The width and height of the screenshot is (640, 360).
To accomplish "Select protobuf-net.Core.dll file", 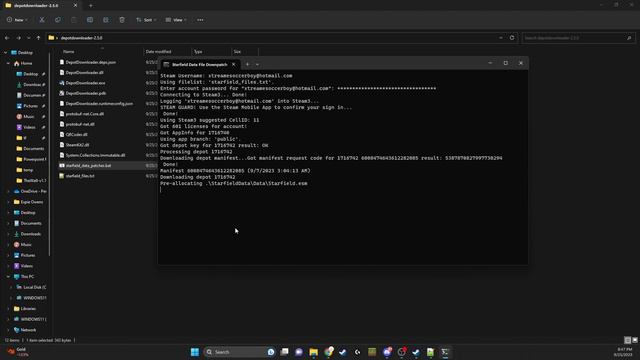I will tap(84, 114).
